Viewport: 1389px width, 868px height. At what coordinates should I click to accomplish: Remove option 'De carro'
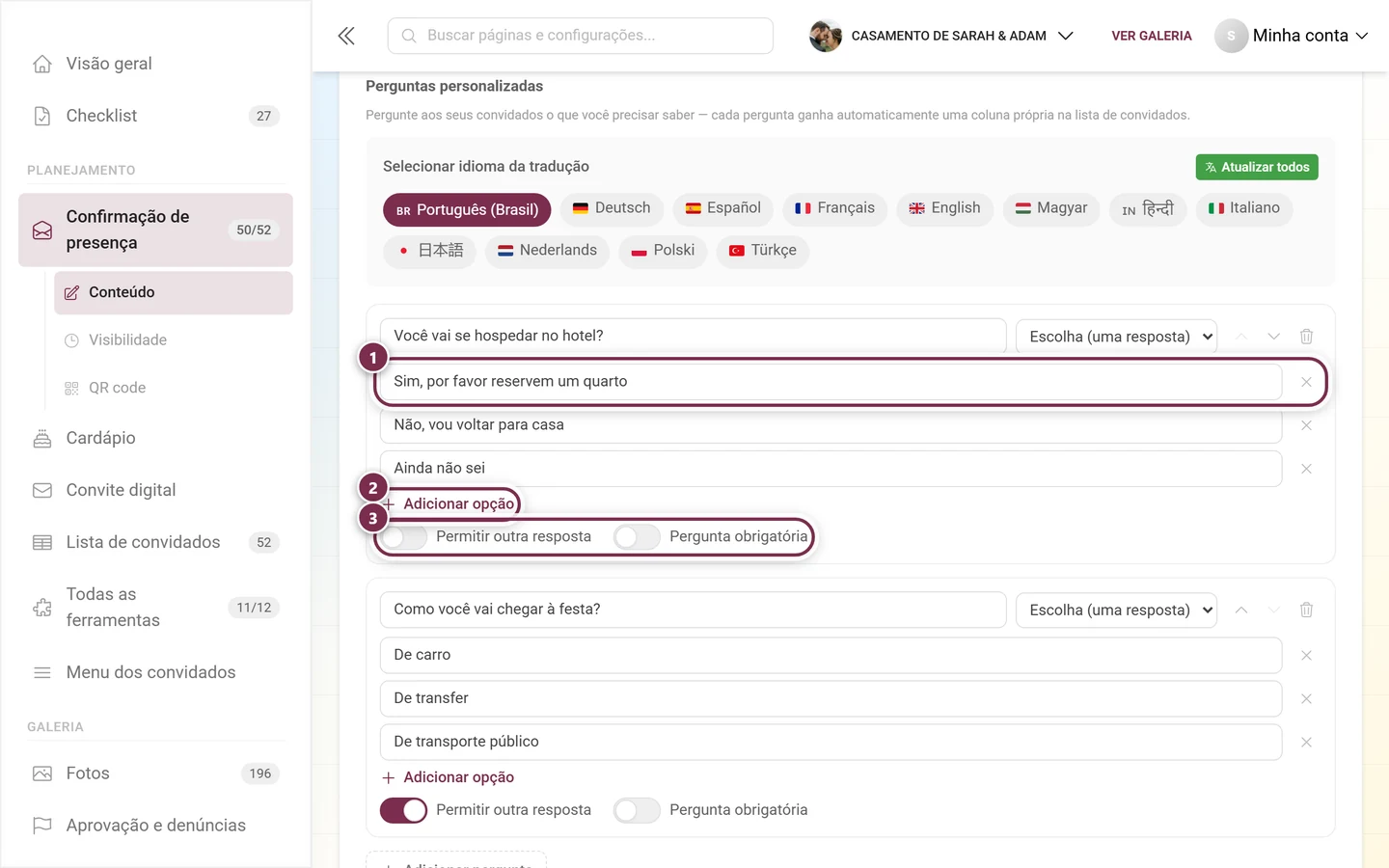[1306, 655]
